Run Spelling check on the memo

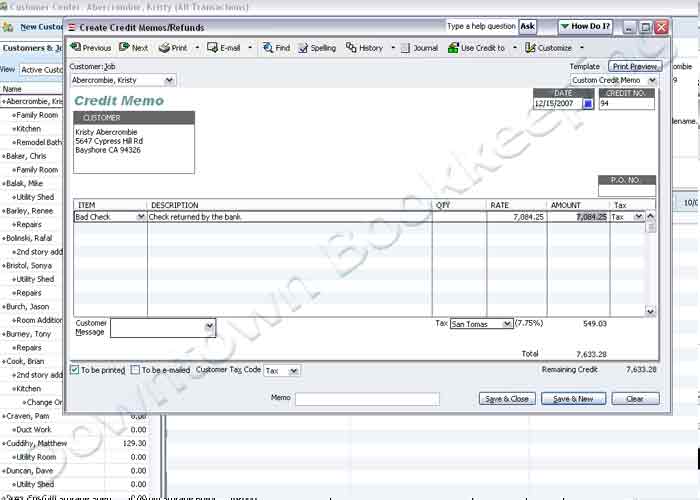coord(317,48)
